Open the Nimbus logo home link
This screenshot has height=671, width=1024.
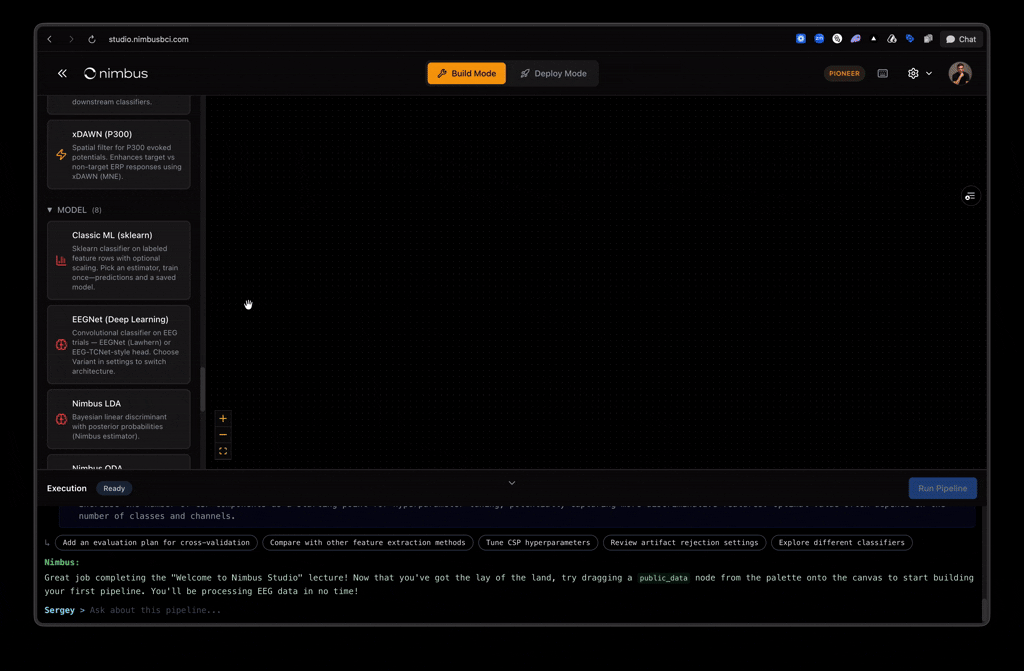pyautogui.click(x=116, y=73)
